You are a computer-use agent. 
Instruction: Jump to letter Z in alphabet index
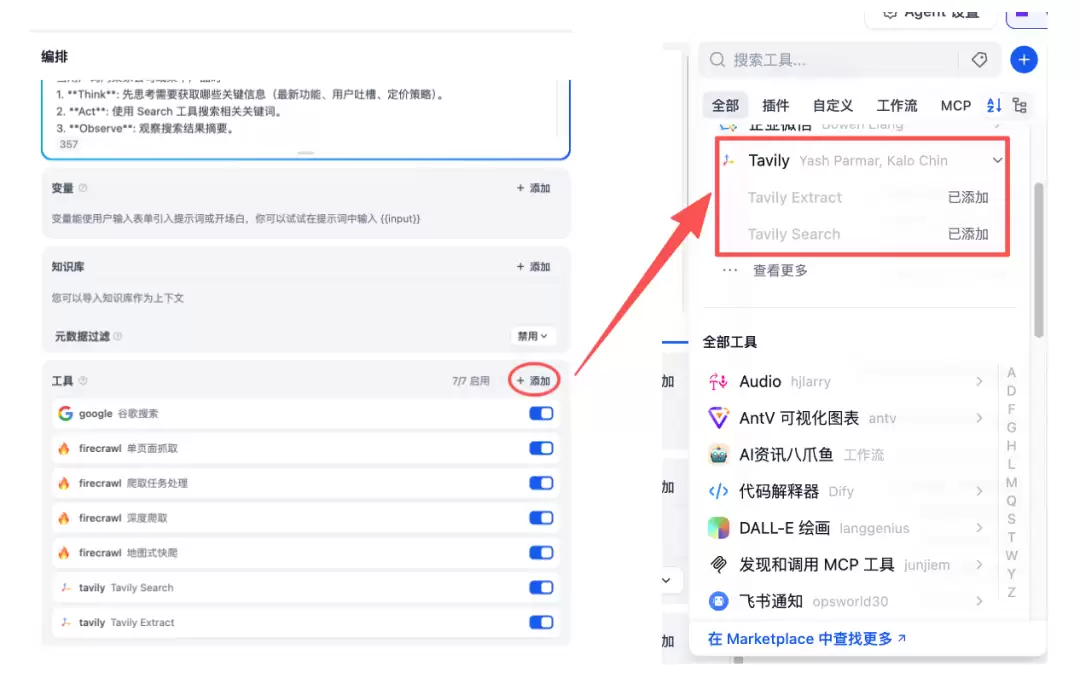tap(1011, 592)
